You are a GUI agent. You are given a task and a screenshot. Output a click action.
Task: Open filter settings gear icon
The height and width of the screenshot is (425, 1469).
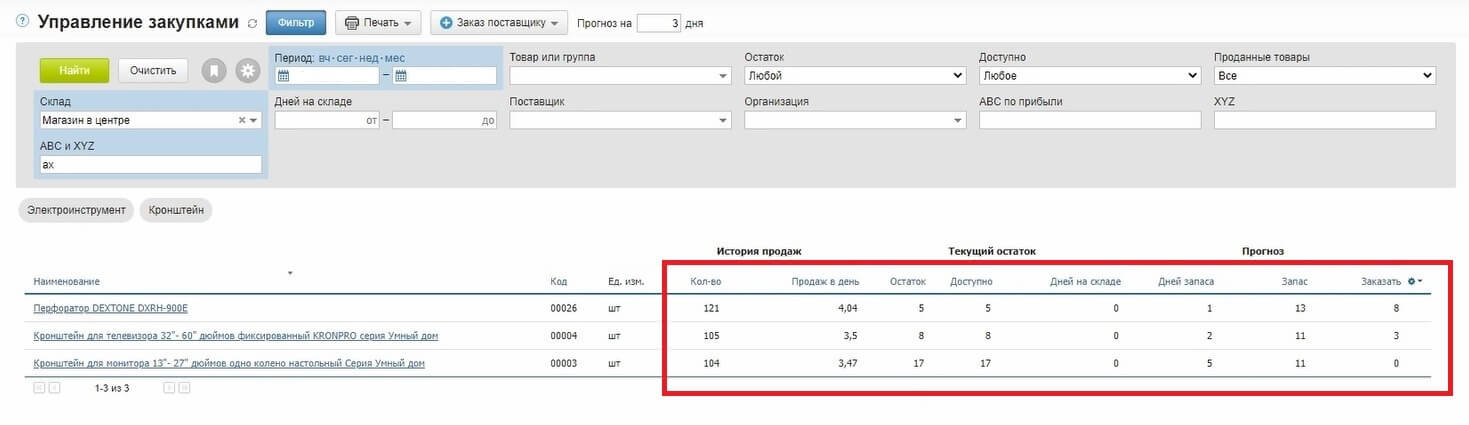click(247, 71)
